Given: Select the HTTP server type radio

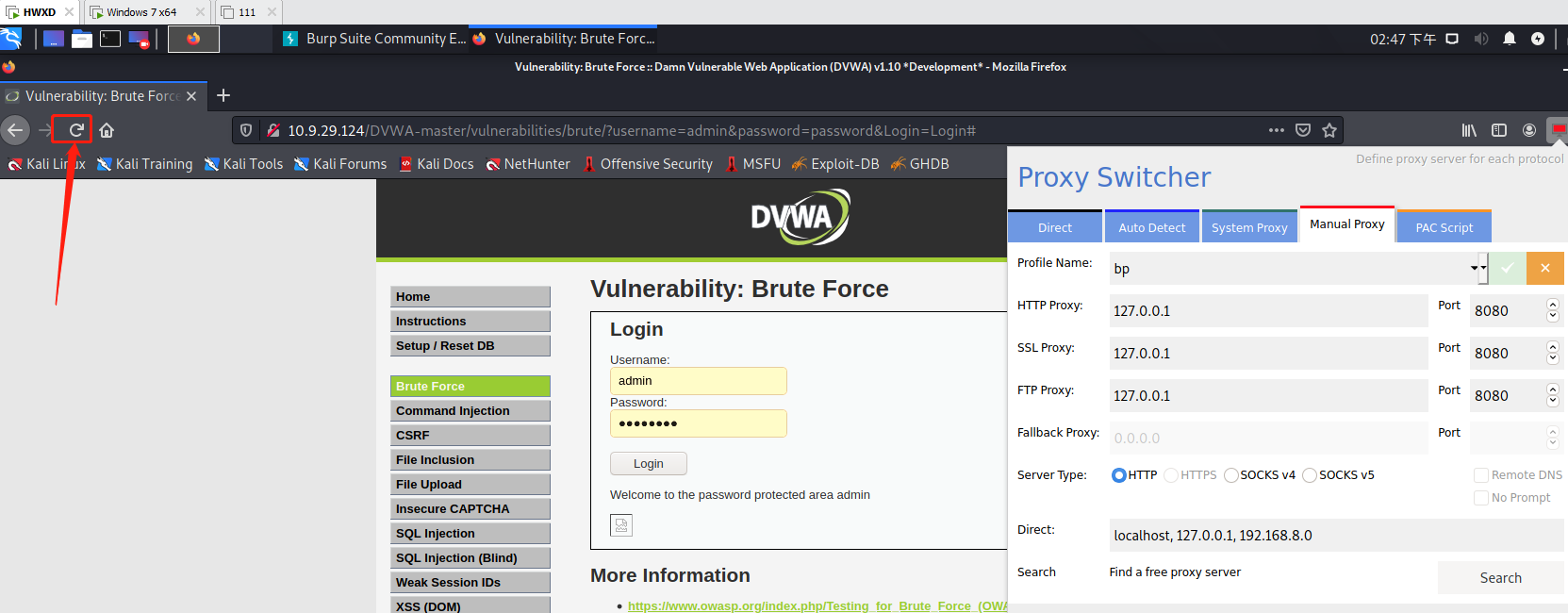Looking at the screenshot, I should click(x=1119, y=475).
